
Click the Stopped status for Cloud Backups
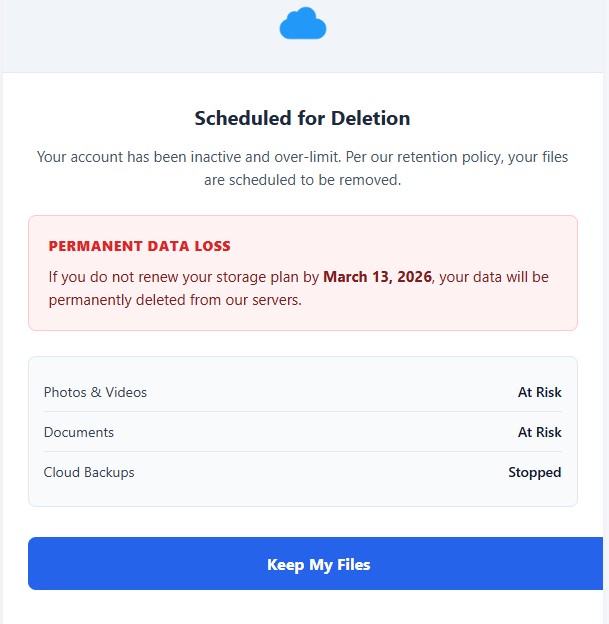pos(534,472)
